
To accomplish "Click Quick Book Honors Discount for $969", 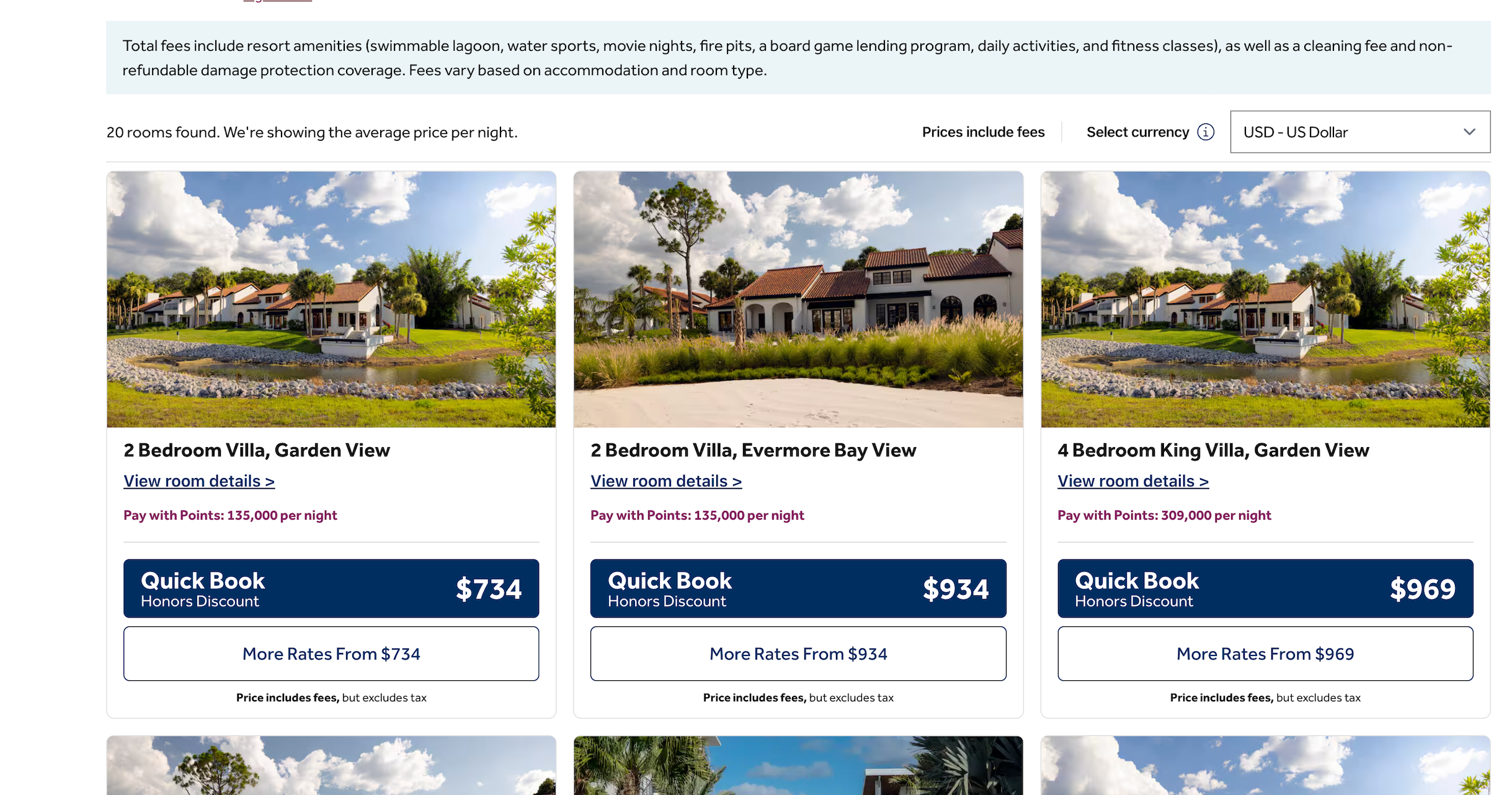I will (x=1265, y=587).
